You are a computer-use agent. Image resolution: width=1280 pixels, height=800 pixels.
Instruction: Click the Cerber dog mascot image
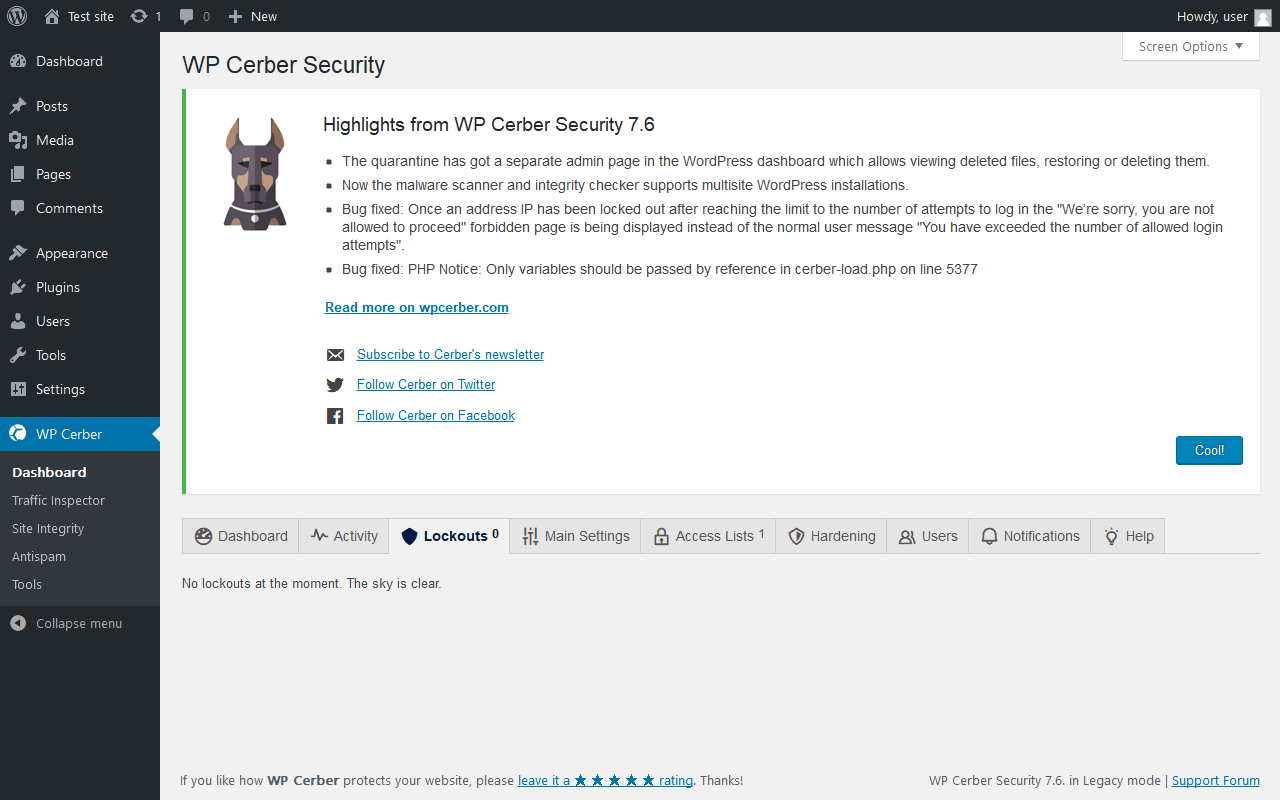[254, 174]
